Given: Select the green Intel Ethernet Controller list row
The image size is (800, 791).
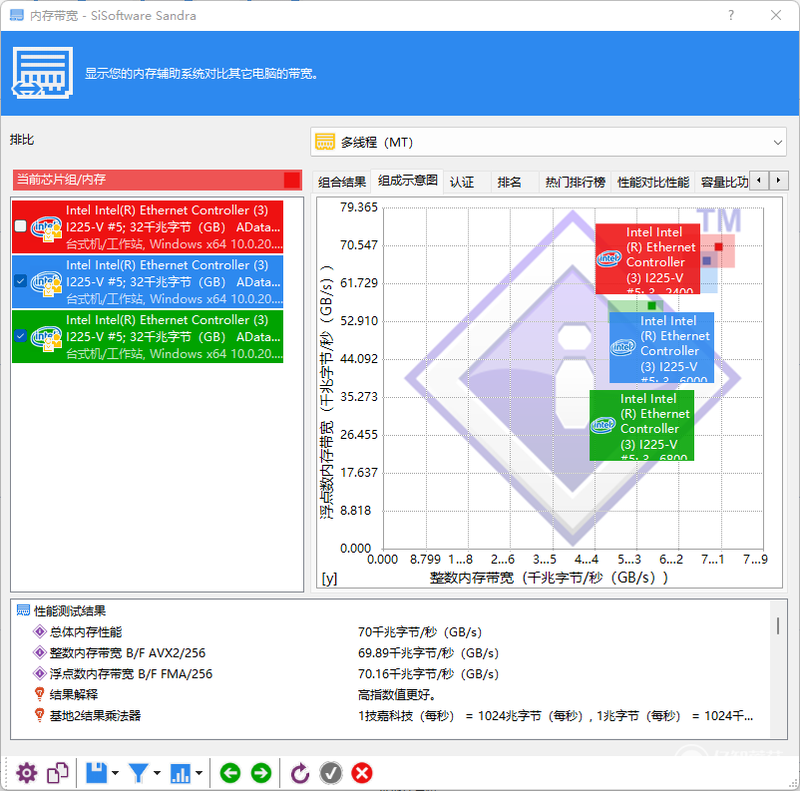Looking at the screenshot, I should pos(147,336).
